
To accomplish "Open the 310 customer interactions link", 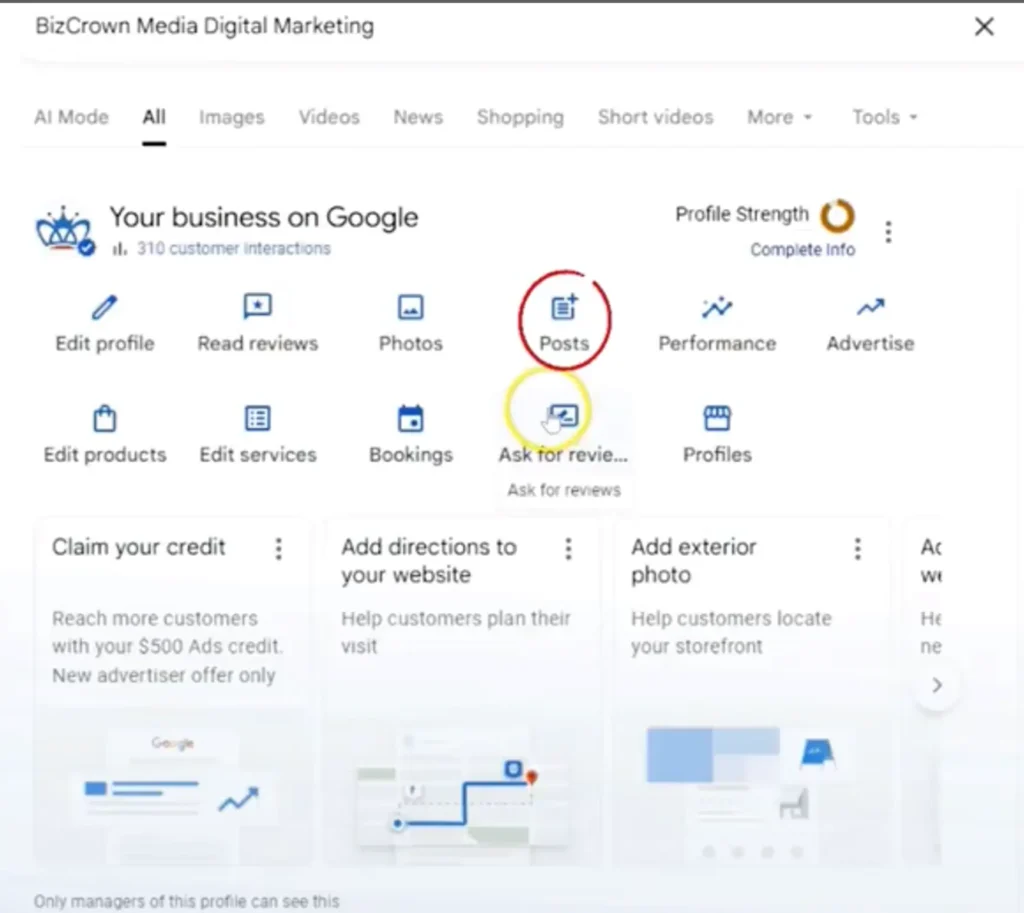I will 233,248.
